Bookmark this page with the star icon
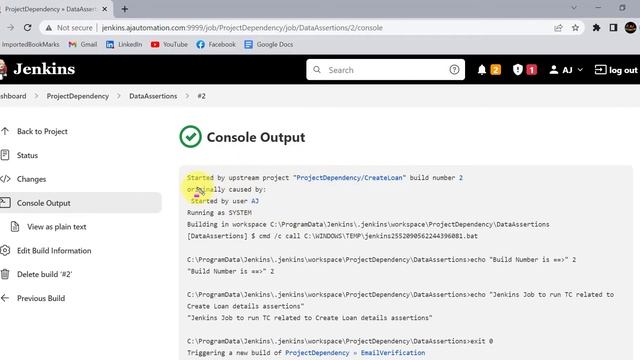Image resolution: width=640 pixels, height=360 pixels. (x=575, y=28)
